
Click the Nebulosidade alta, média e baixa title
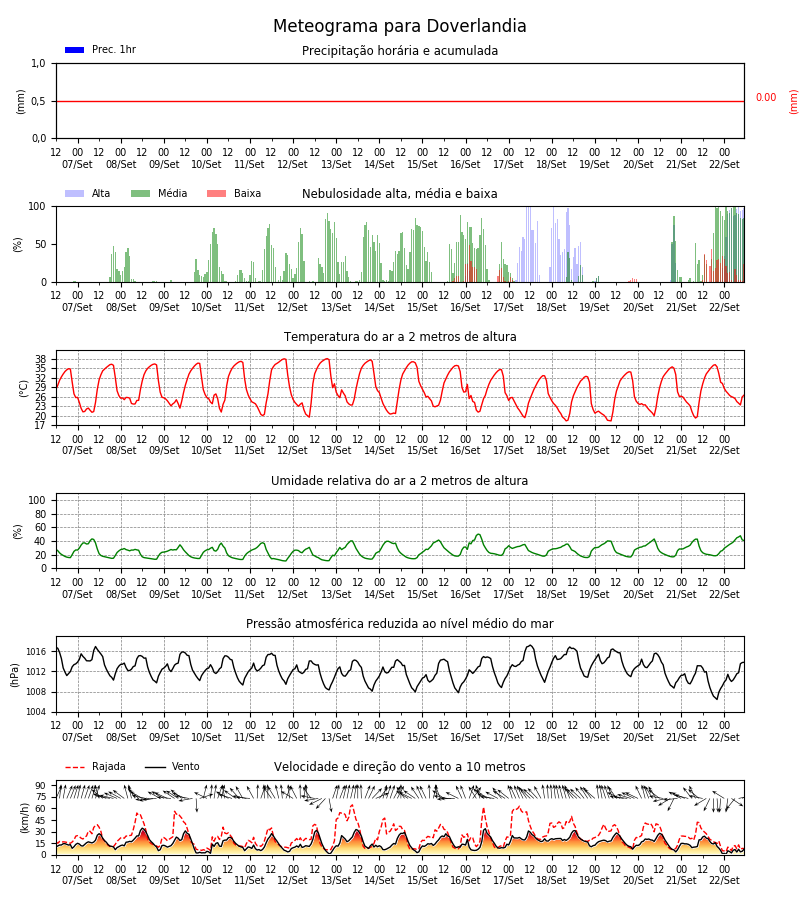399,194
